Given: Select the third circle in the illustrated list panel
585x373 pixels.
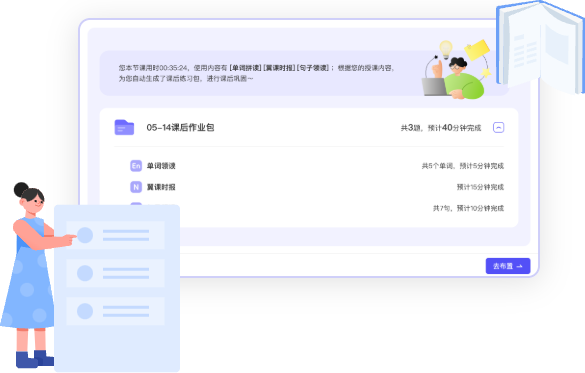Looking at the screenshot, I should (x=85, y=311).
